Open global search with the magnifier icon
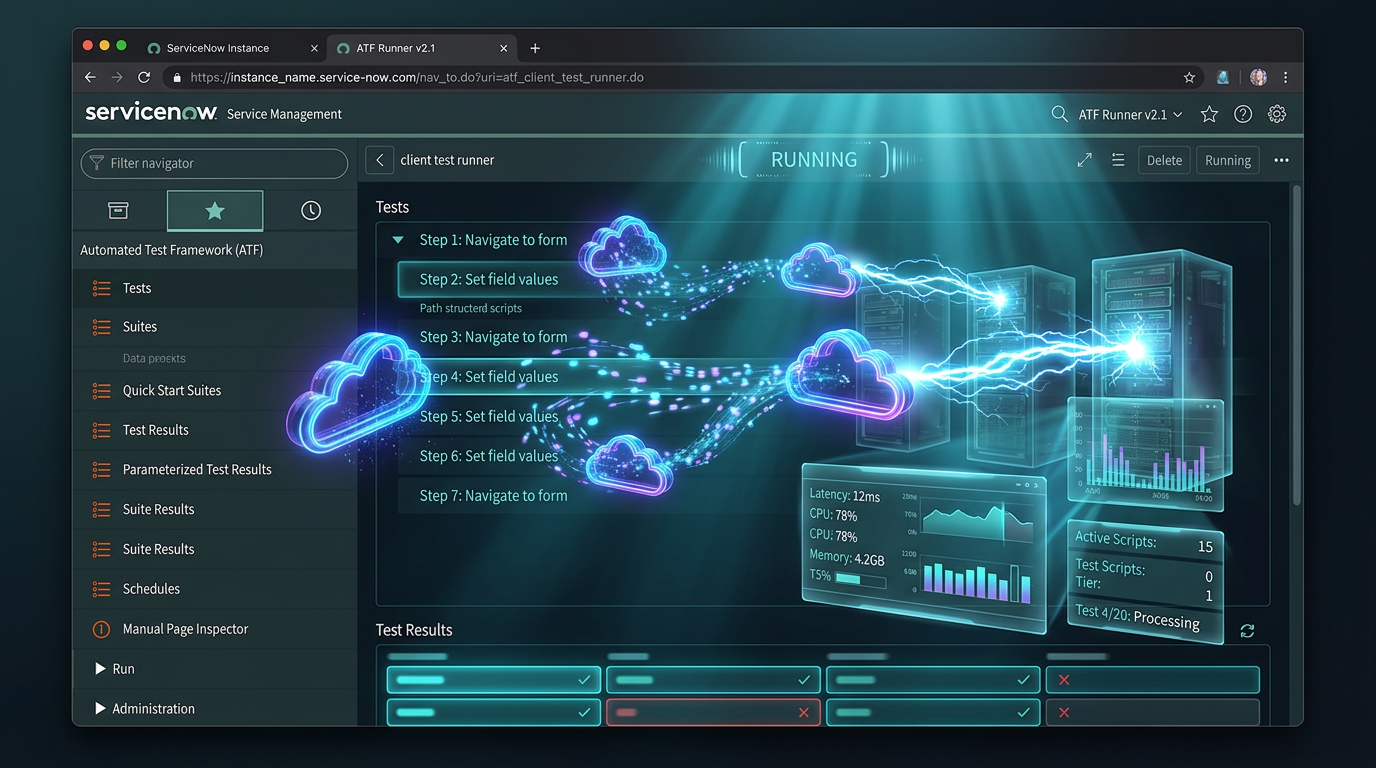This screenshot has width=1376, height=768. 1059,114
